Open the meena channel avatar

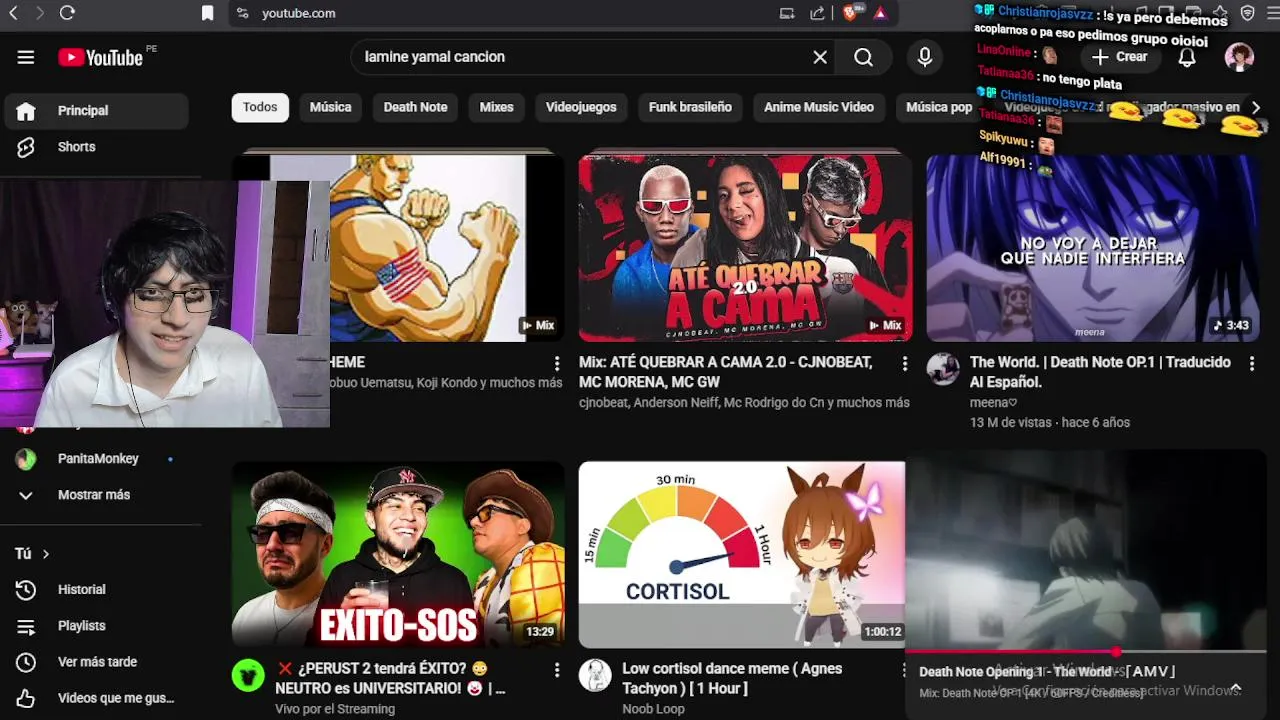point(943,369)
